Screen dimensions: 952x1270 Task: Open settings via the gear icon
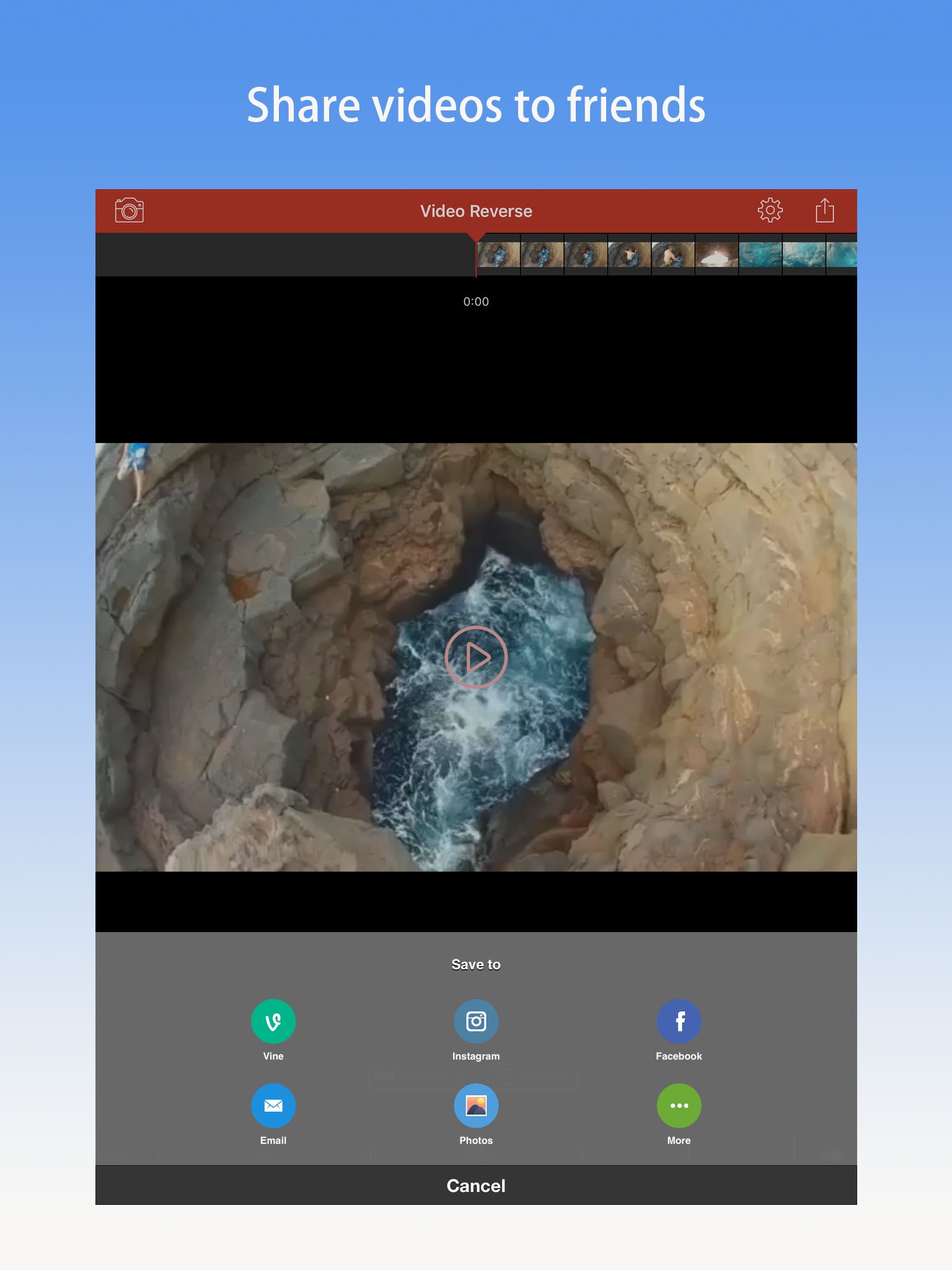(770, 211)
